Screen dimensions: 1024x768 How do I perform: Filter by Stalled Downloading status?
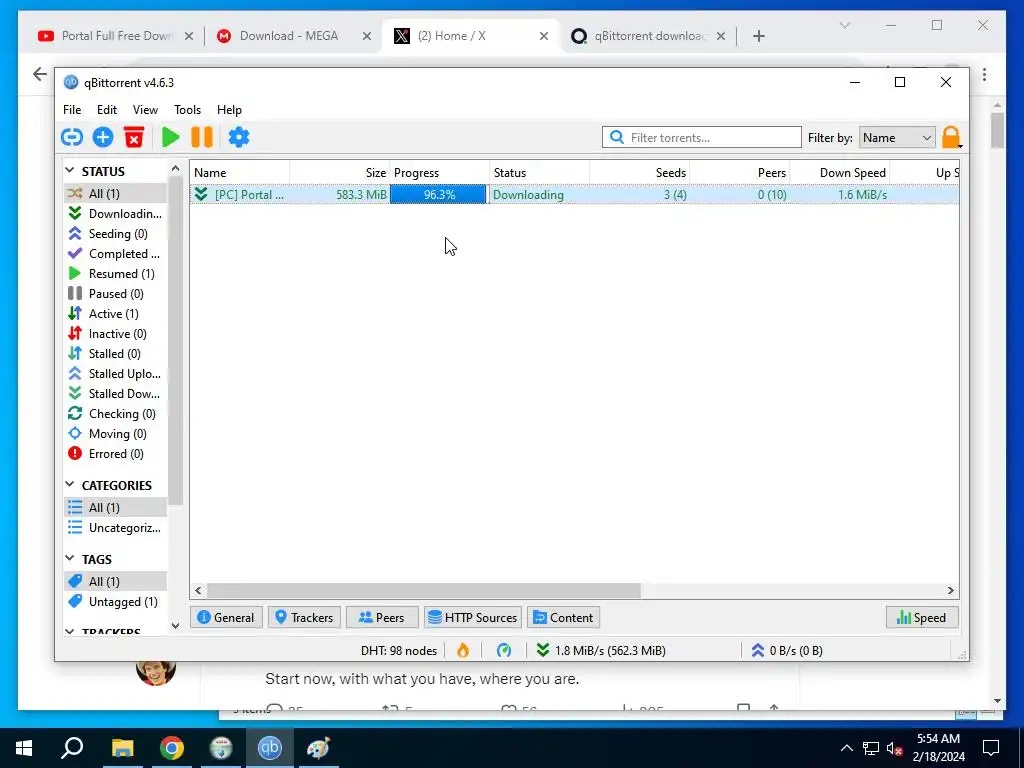coord(116,394)
